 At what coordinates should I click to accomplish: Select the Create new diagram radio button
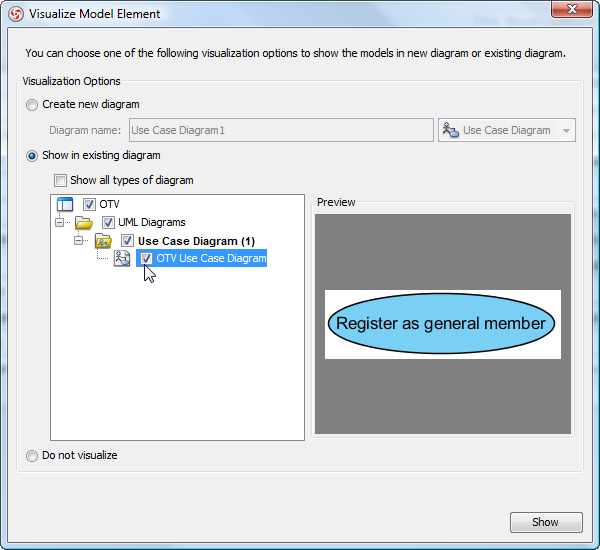point(32,104)
